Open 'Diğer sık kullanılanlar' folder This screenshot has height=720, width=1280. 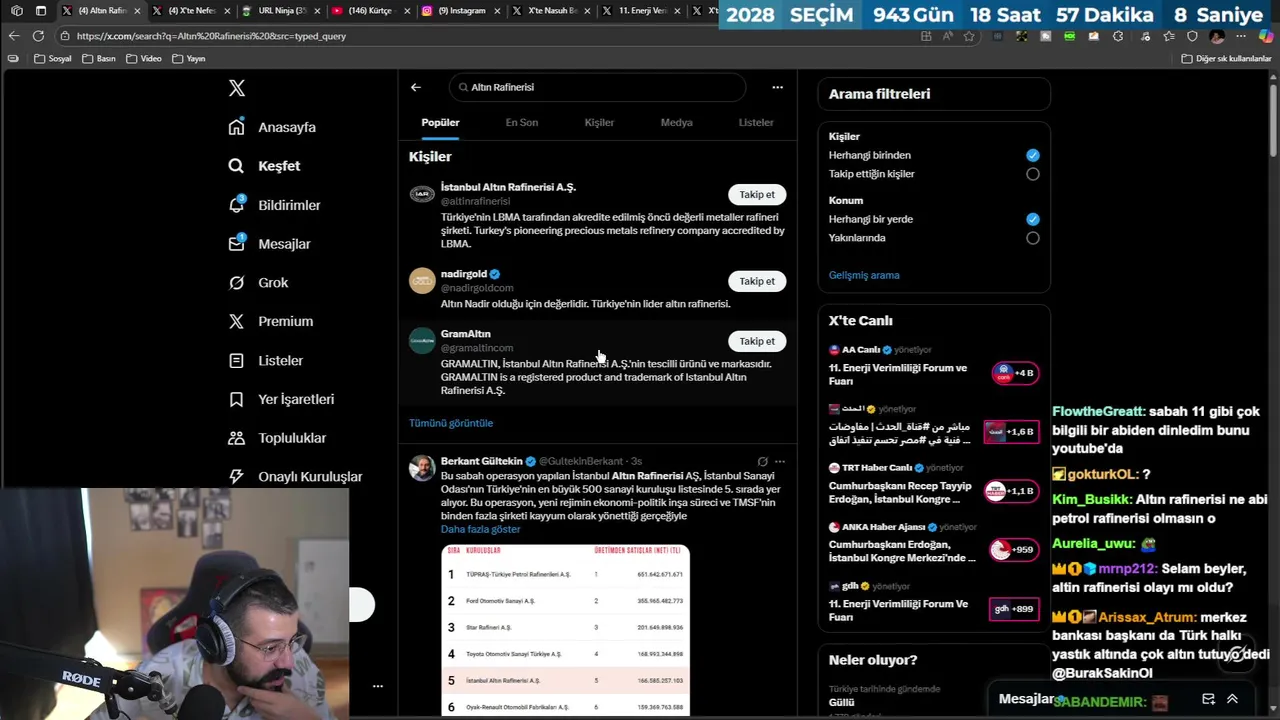click(1226, 59)
